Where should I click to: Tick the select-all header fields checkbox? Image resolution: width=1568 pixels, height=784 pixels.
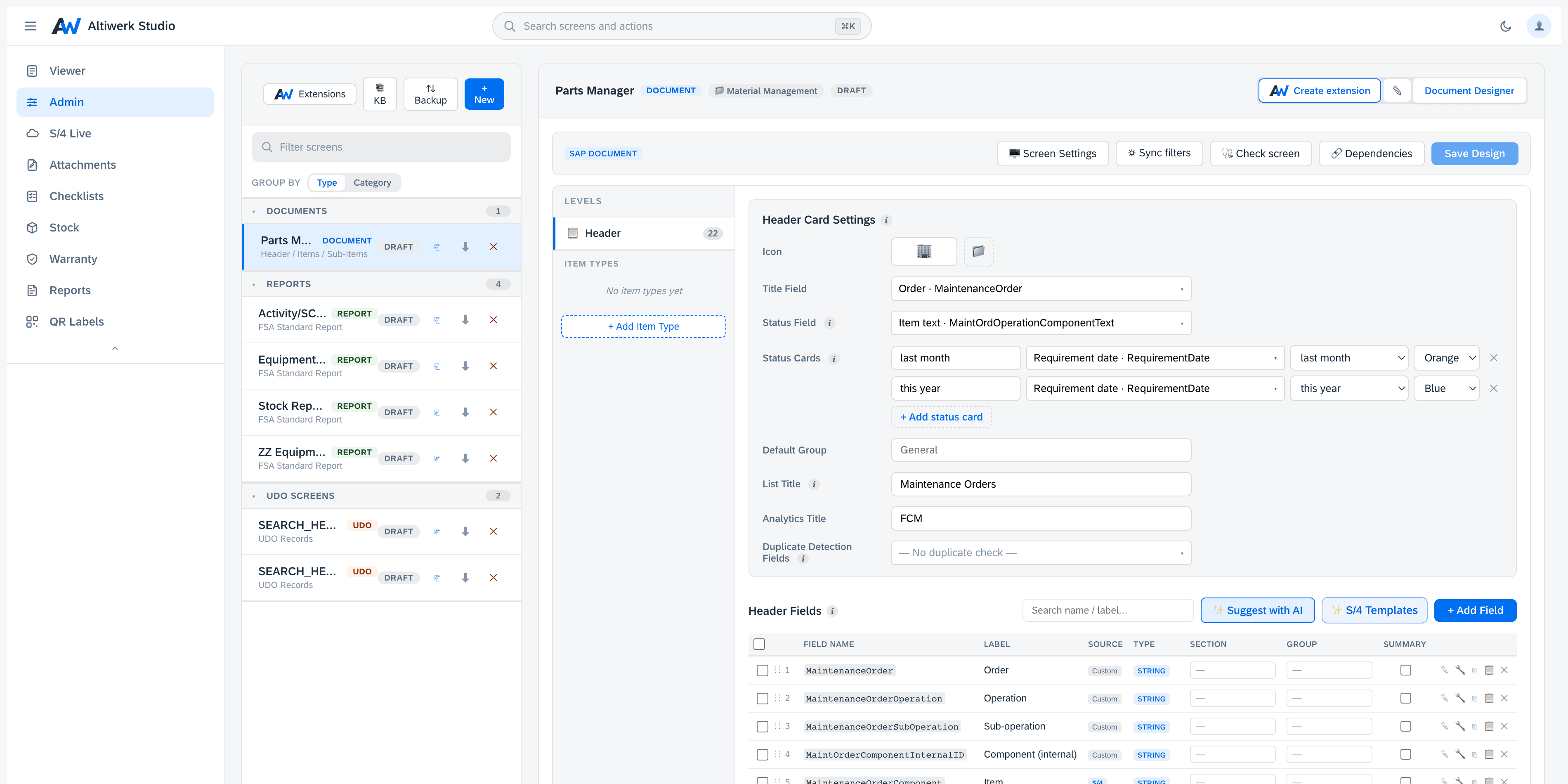759,644
